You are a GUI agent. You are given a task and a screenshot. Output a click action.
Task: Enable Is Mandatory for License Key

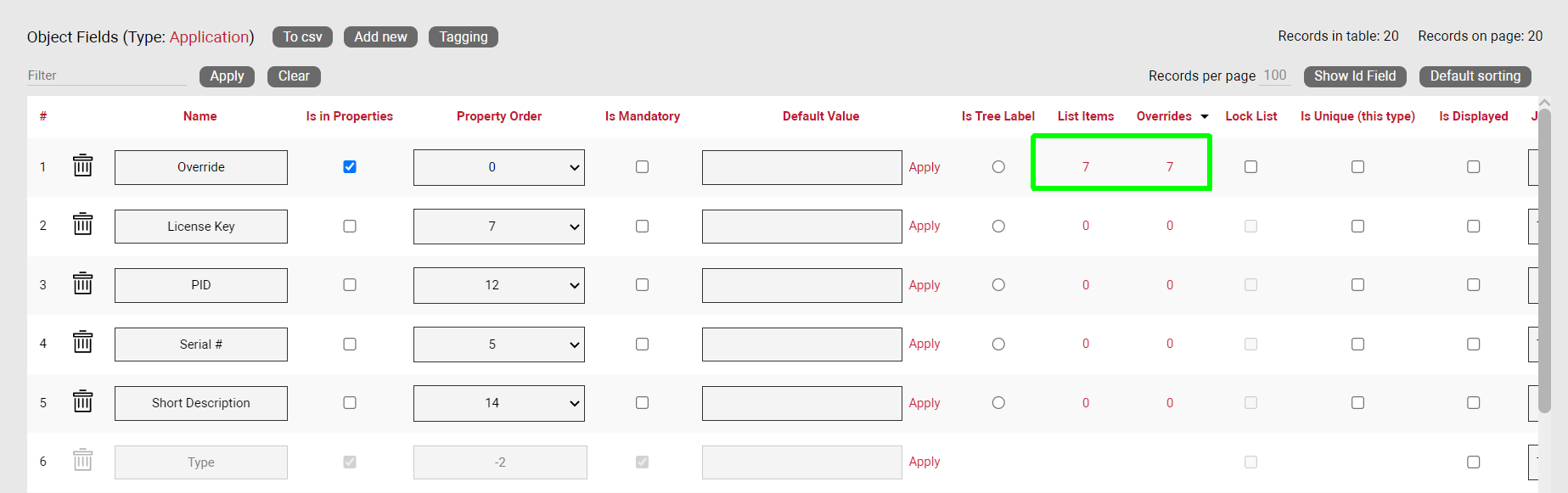point(642,227)
